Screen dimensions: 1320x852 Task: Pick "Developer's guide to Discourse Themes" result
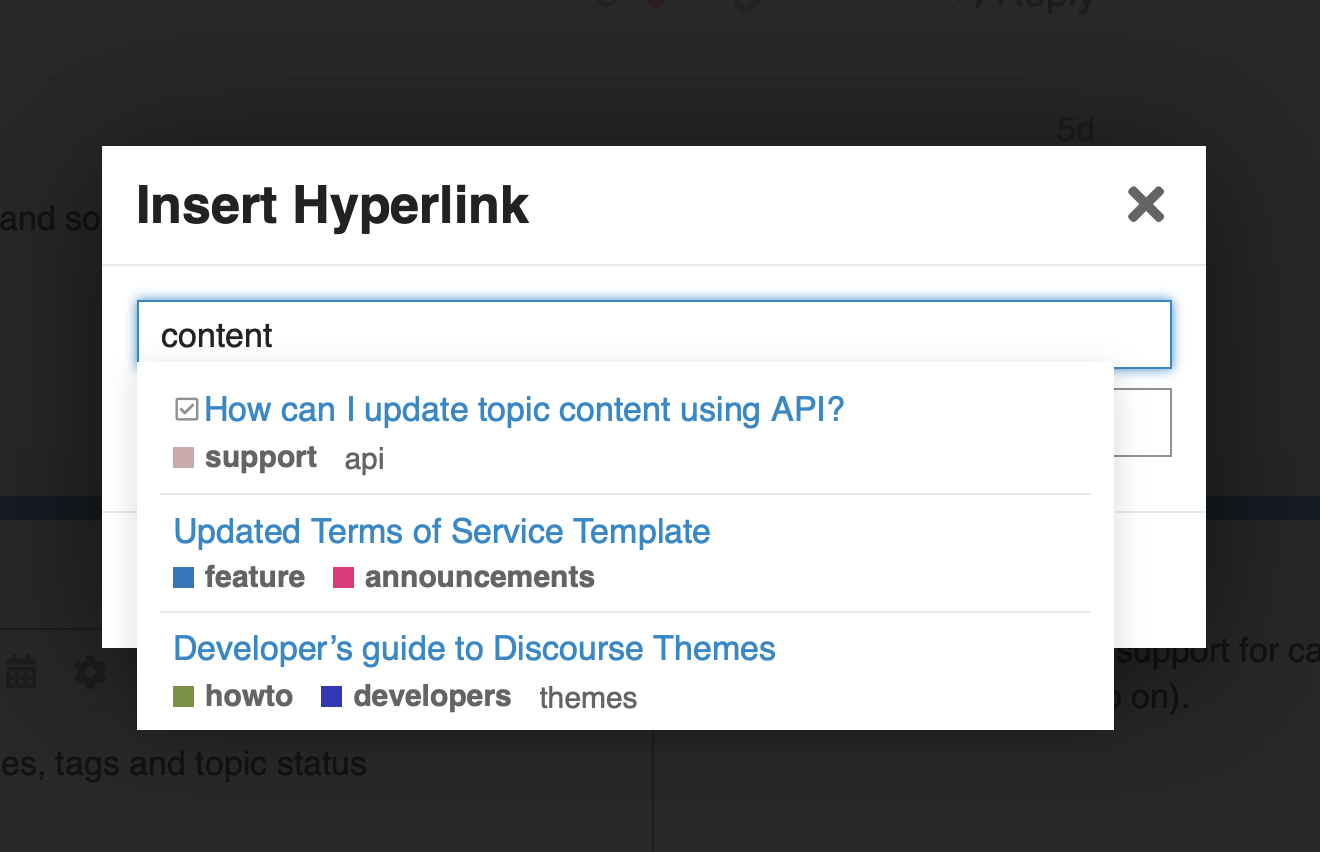(475, 649)
